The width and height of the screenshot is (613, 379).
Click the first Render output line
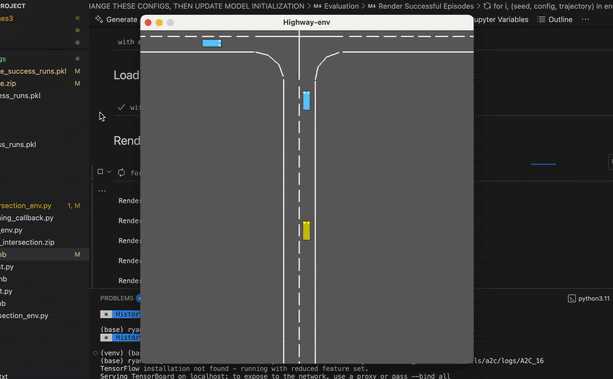coord(129,201)
